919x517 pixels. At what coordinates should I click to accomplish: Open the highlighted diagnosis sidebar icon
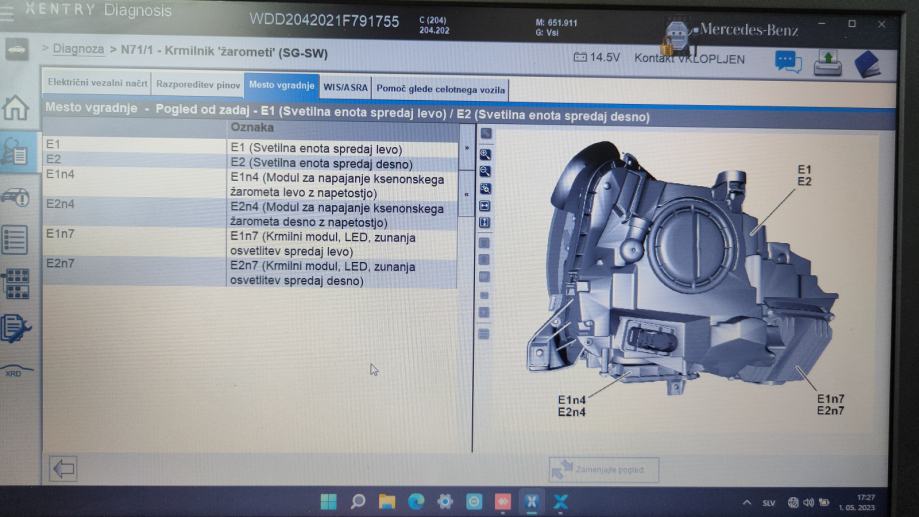coord(16,151)
